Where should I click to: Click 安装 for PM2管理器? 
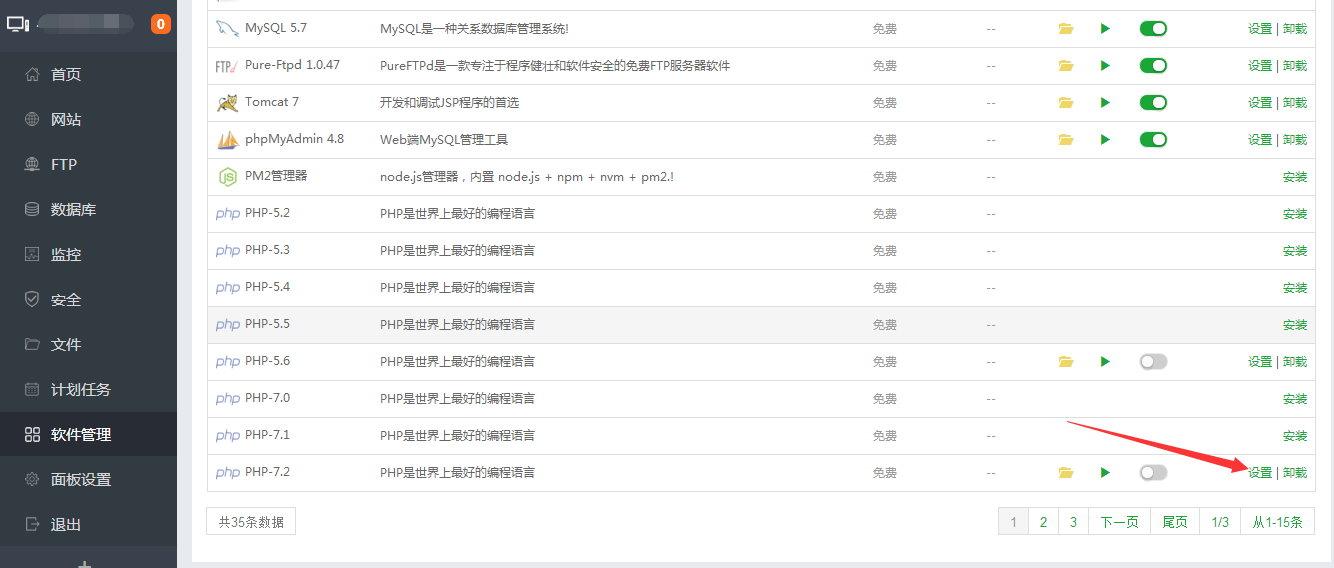coord(1295,177)
